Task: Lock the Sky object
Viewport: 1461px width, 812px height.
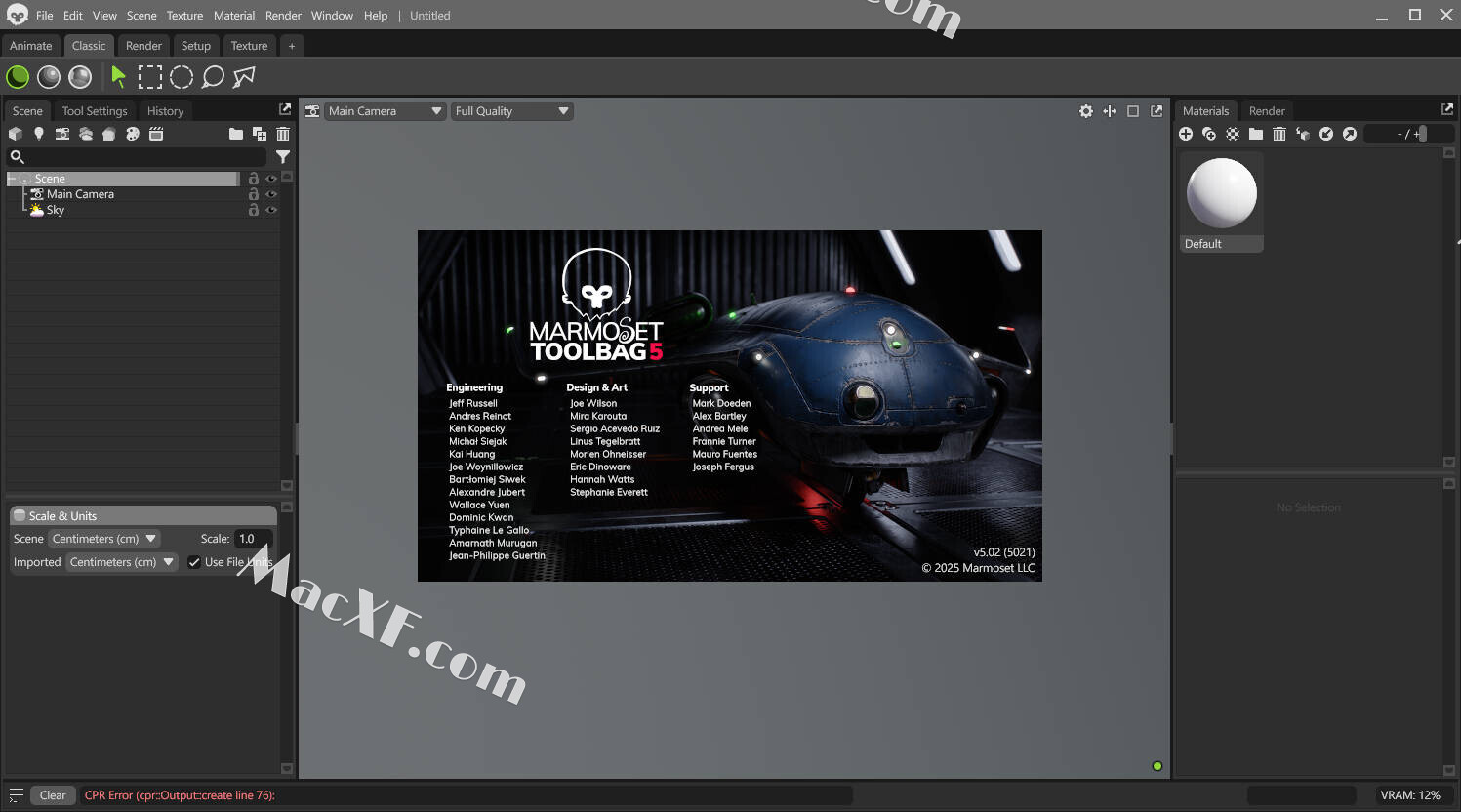Action: (254, 210)
